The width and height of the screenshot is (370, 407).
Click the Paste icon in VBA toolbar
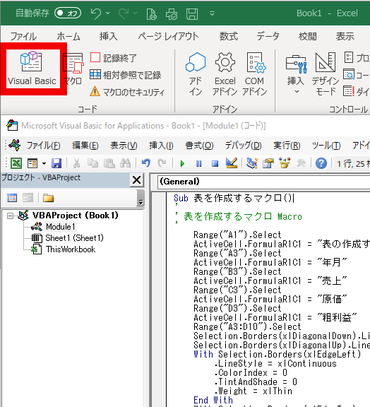pyautogui.click(x=109, y=163)
